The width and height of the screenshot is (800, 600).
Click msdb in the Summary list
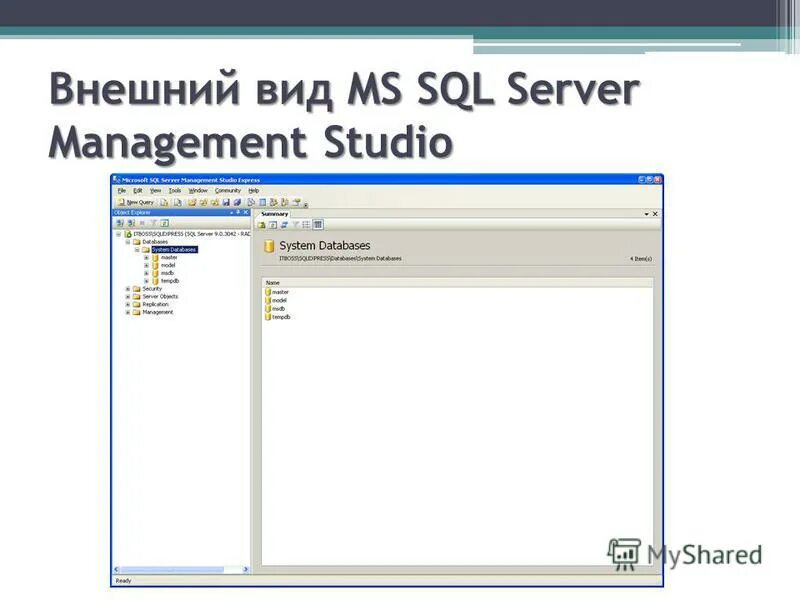tap(276, 309)
